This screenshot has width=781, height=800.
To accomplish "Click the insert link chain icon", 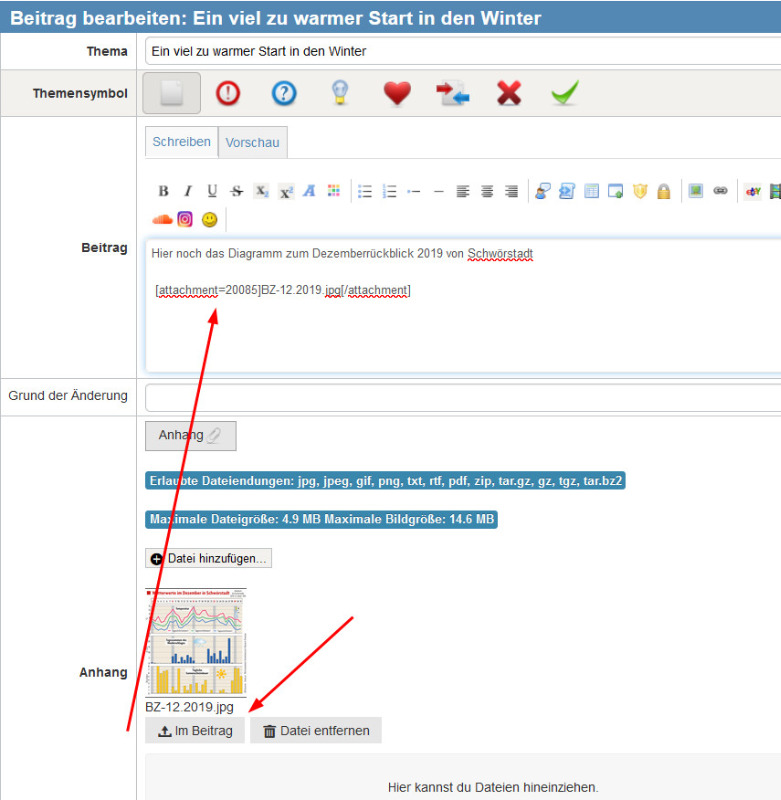I will [x=720, y=191].
